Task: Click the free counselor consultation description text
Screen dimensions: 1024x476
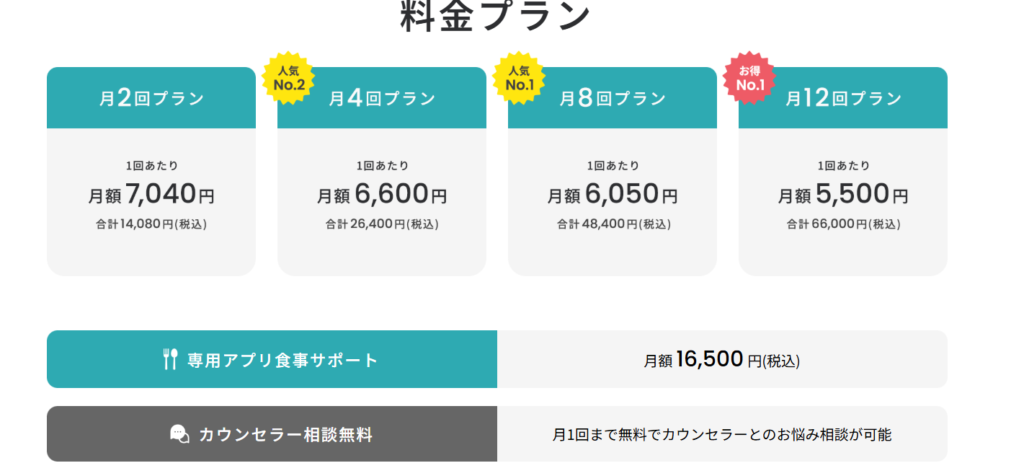Action: (x=721, y=434)
